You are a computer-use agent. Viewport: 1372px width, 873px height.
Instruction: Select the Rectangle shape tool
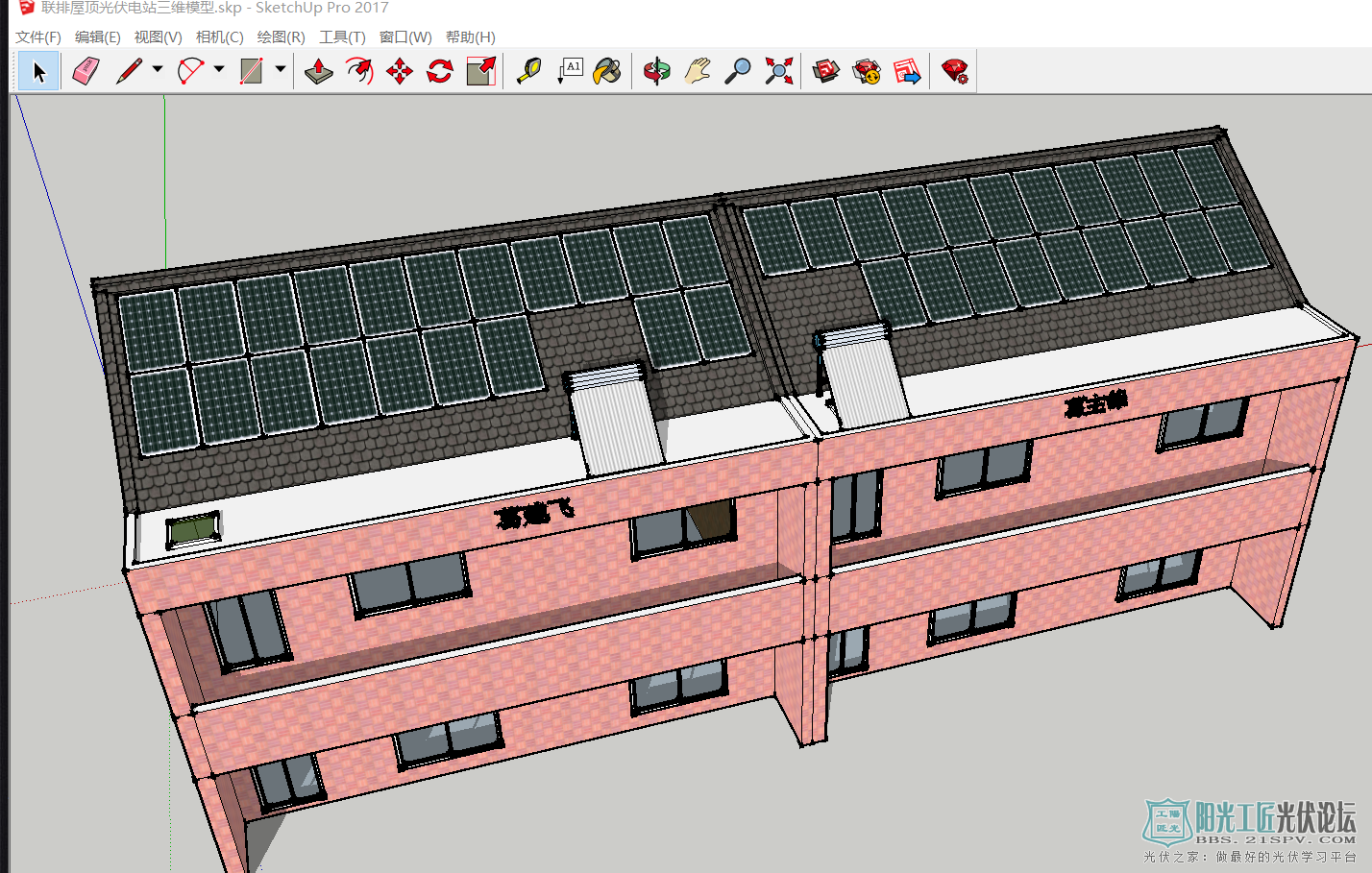(251, 71)
